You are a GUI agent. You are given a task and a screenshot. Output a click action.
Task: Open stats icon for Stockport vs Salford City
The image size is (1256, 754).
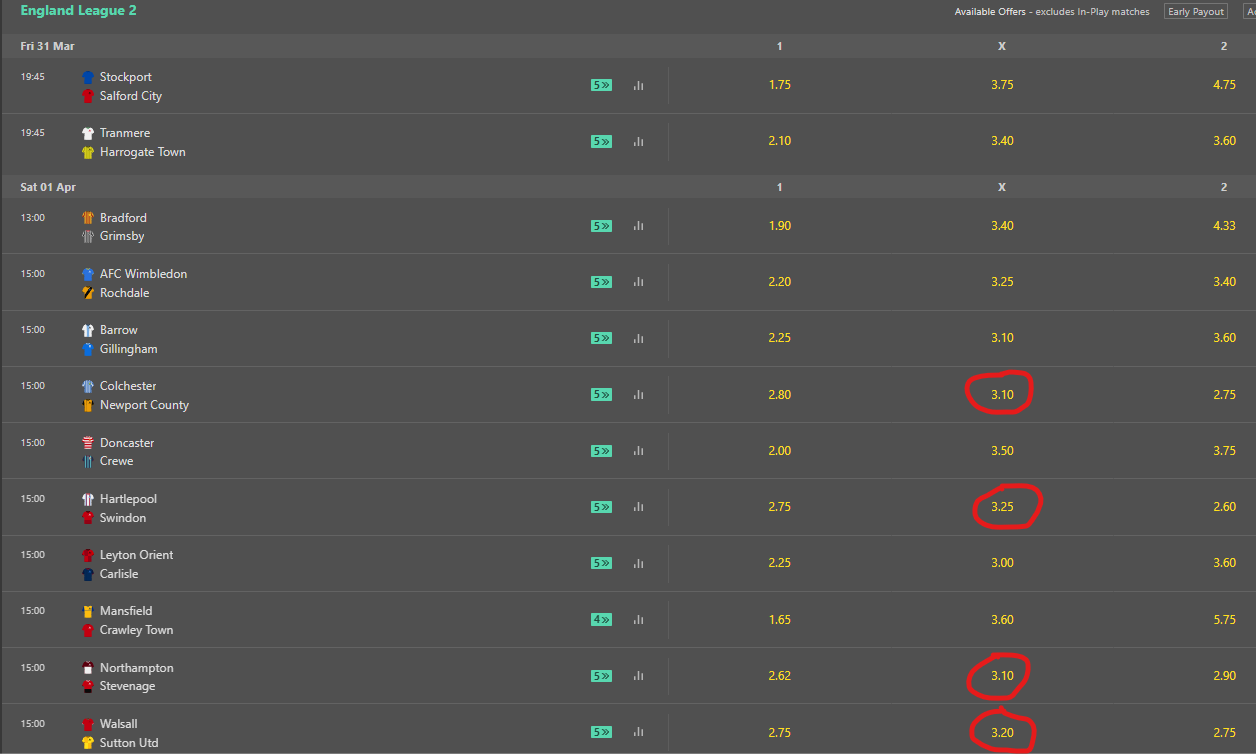(638, 86)
